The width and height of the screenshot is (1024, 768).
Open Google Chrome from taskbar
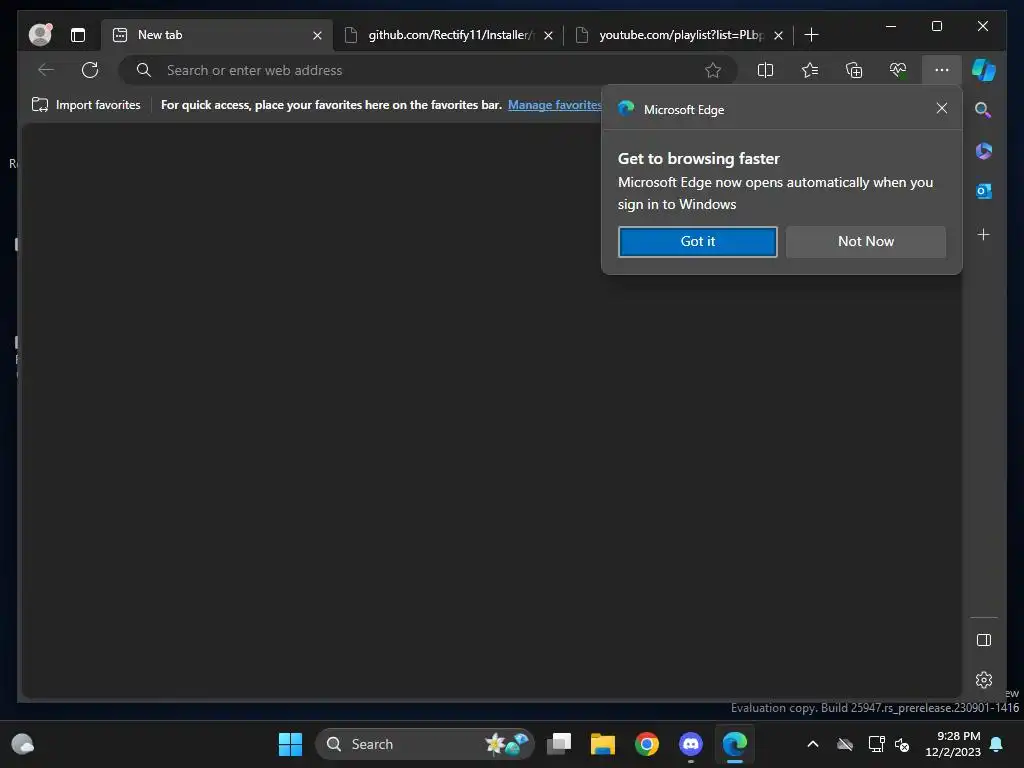[647, 744]
